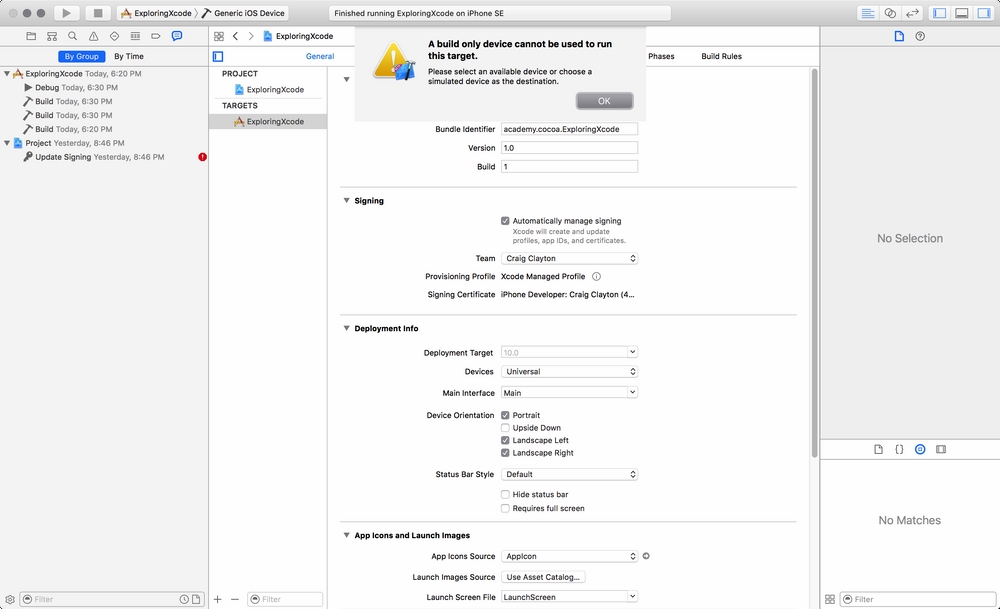Hide the Utilities panel toggle

pyautogui.click(x=984, y=13)
